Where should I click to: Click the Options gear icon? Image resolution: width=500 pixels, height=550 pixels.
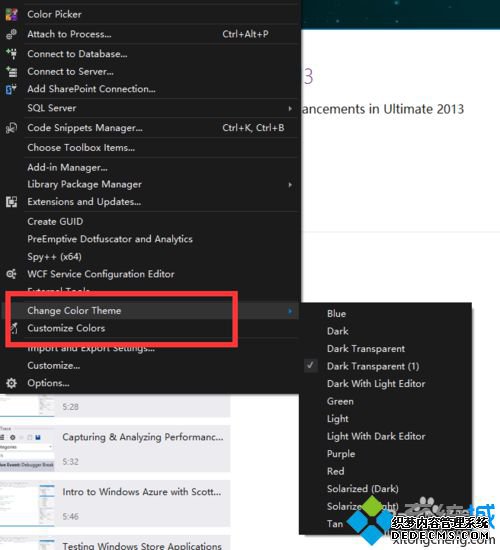11,383
